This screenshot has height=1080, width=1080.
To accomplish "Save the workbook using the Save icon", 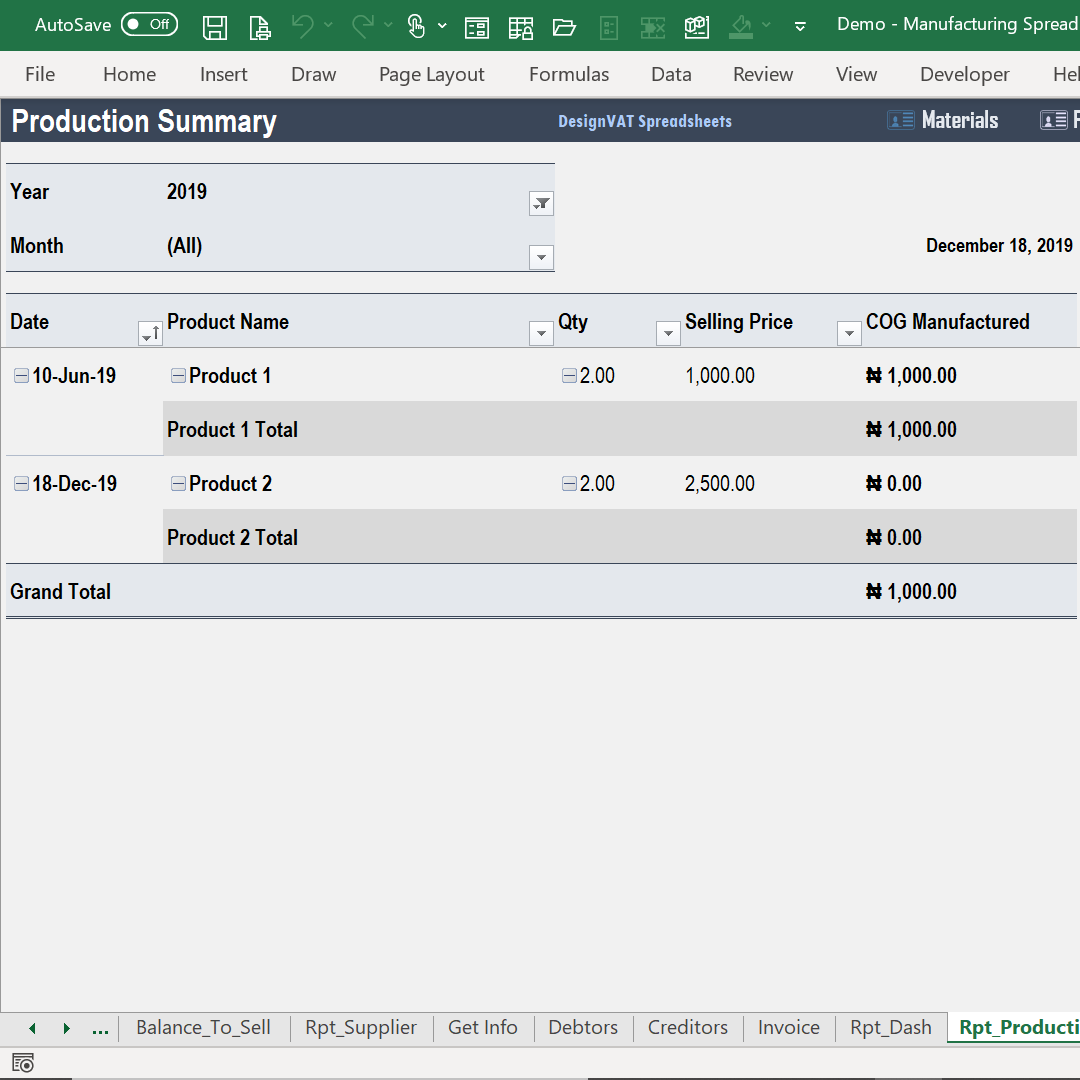I will (x=214, y=27).
